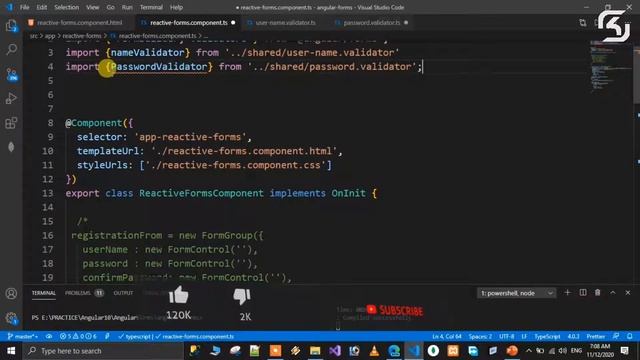Image resolution: width=640 pixels, height=360 pixels.
Task: Click UTF-8 encoding in status bar
Action: tap(507, 336)
